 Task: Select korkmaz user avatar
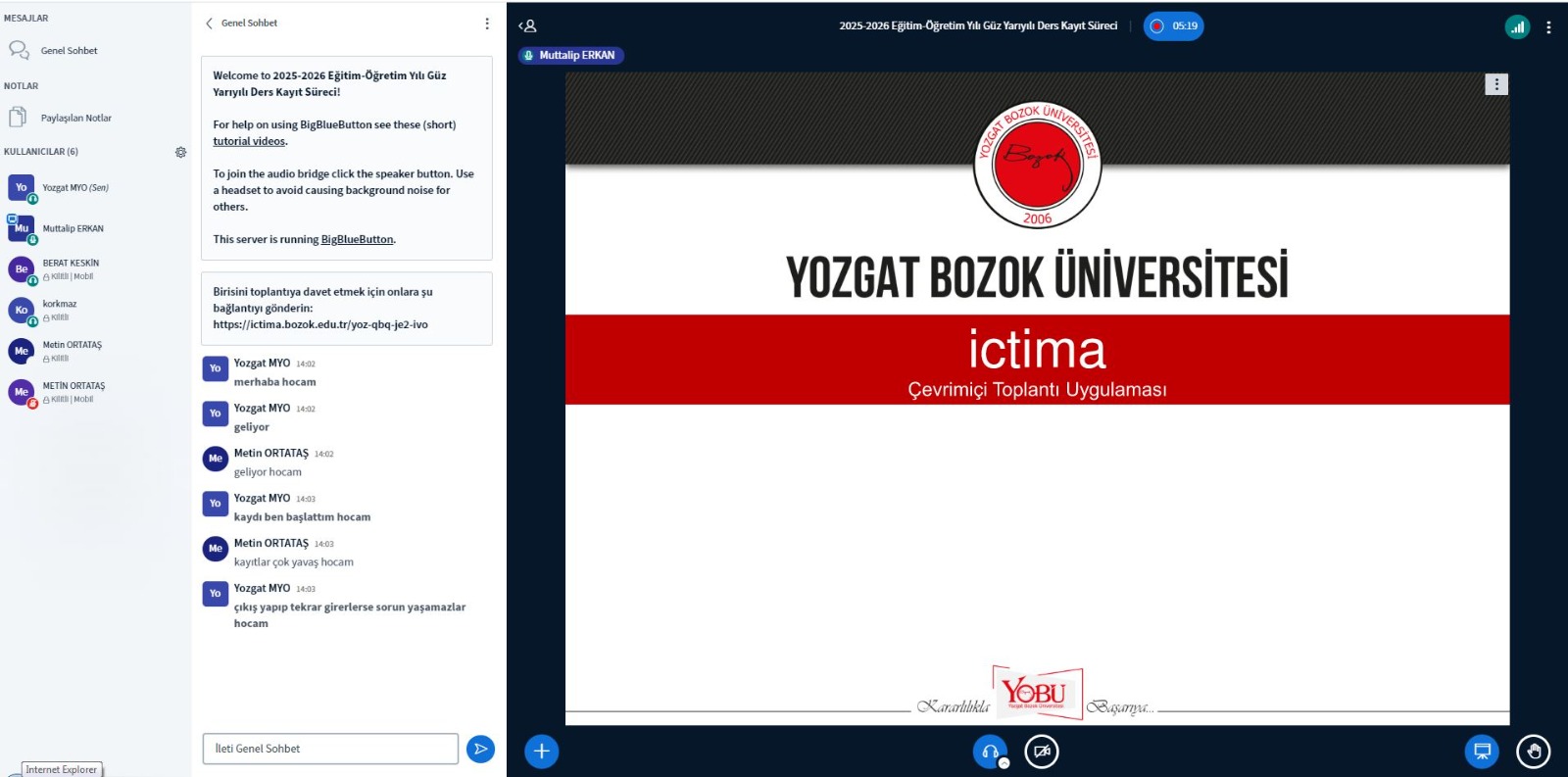pyautogui.click(x=21, y=310)
